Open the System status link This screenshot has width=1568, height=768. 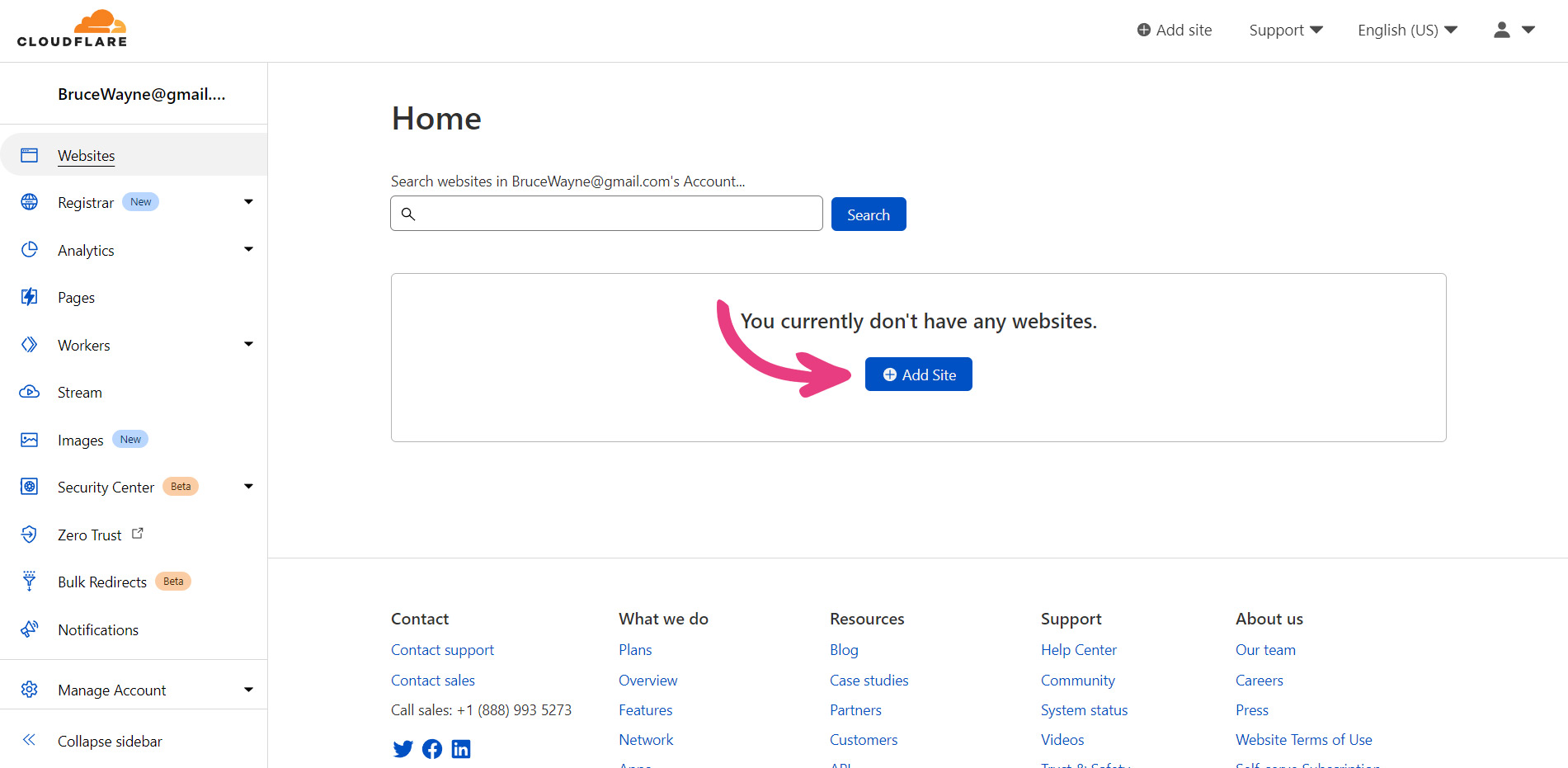[1084, 710]
